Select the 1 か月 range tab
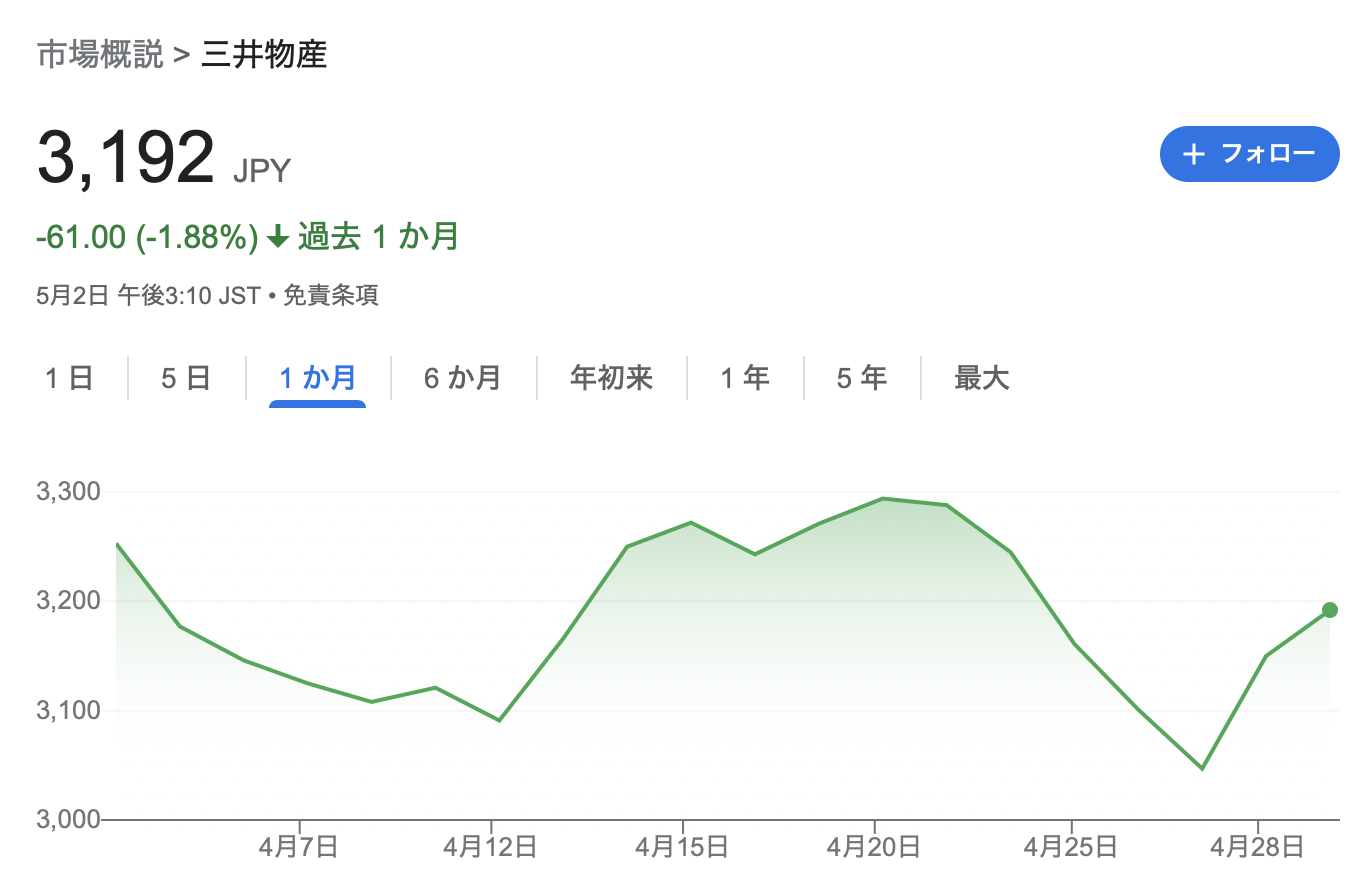 (317, 378)
